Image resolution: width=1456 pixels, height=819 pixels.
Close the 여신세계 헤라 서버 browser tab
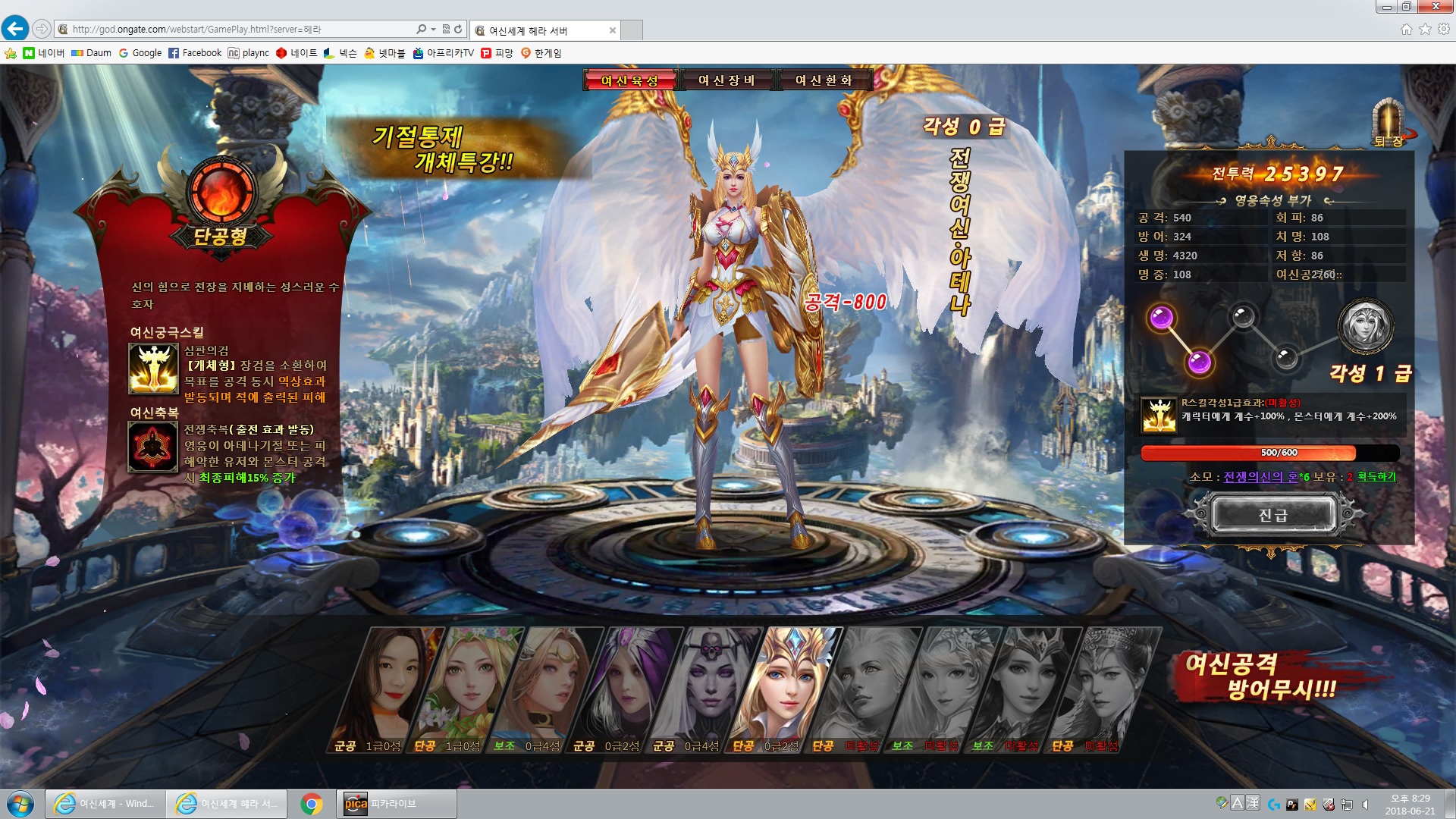tap(613, 30)
